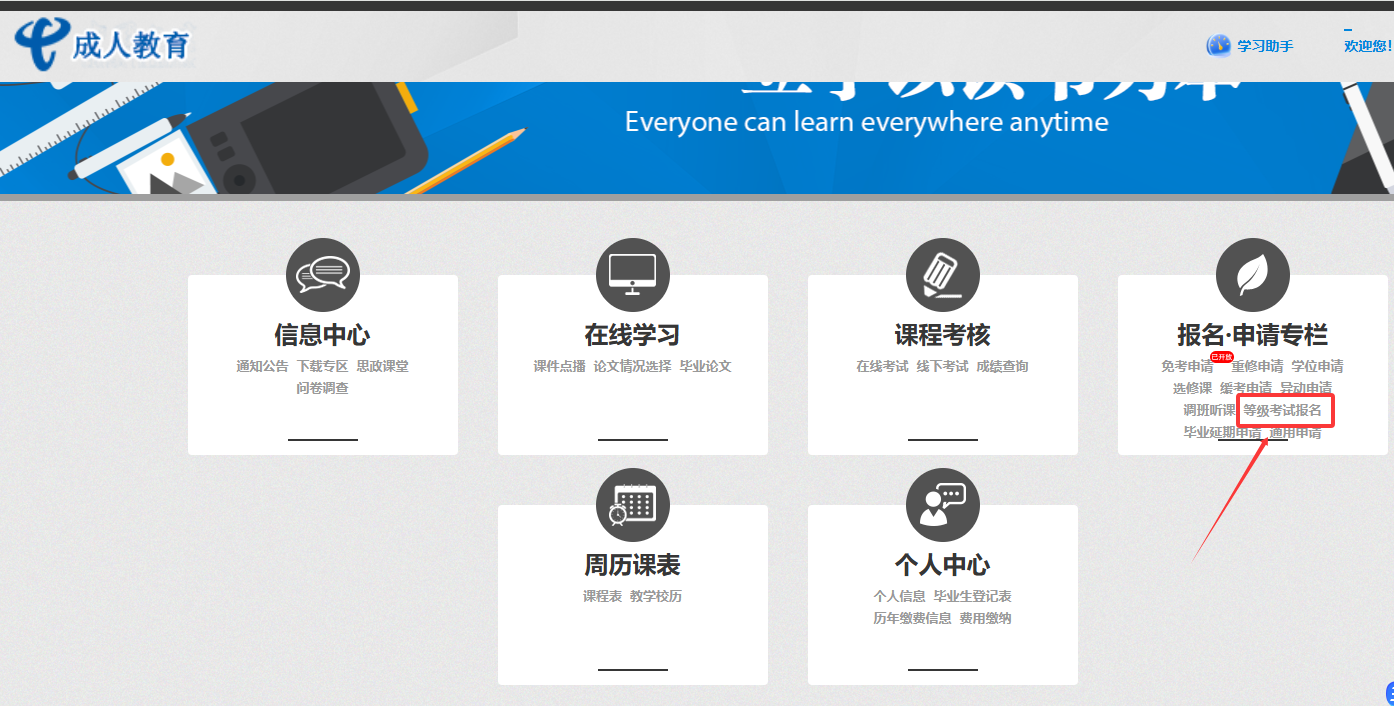Click the 欢迎您 user menu
The width and height of the screenshot is (1394, 706).
[1367, 46]
